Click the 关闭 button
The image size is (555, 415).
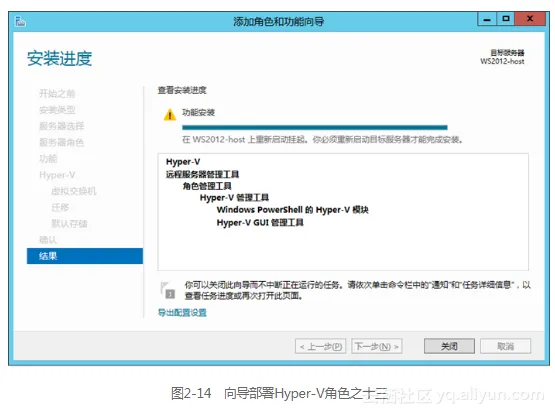450,346
